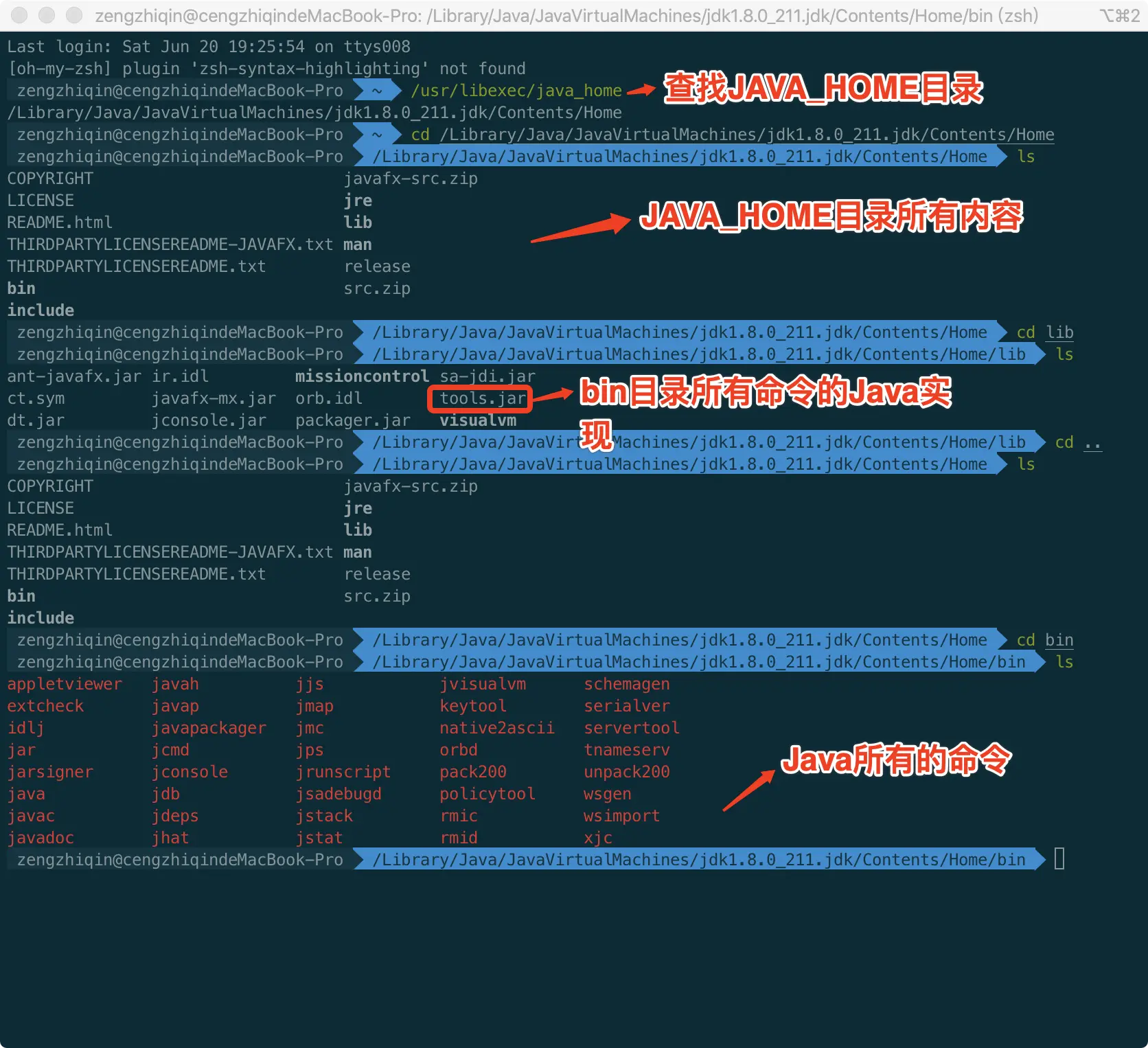Click the ⌥⌘2 window shortcut indicator
This screenshot has height=1048, width=1148.
point(1119,16)
